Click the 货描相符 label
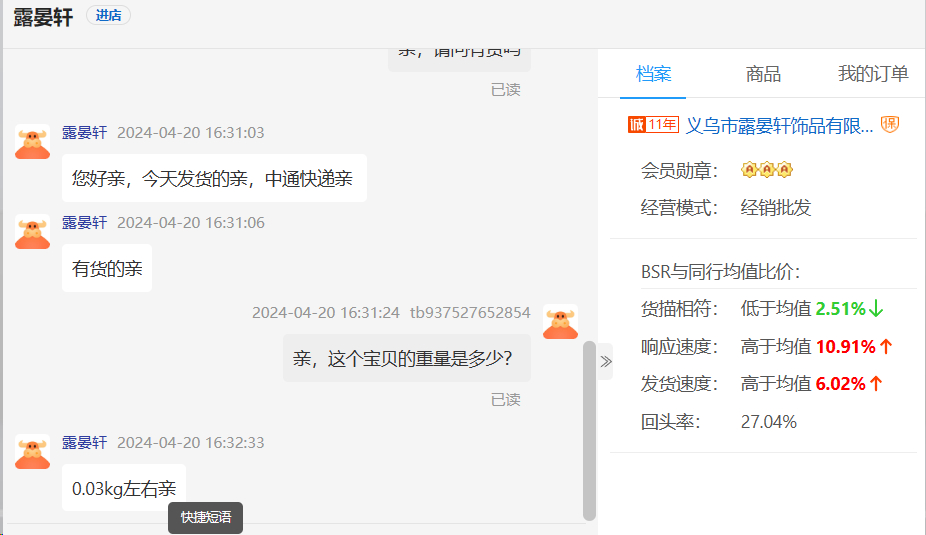Viewport: 926px width, 535px height. point(679,308)
